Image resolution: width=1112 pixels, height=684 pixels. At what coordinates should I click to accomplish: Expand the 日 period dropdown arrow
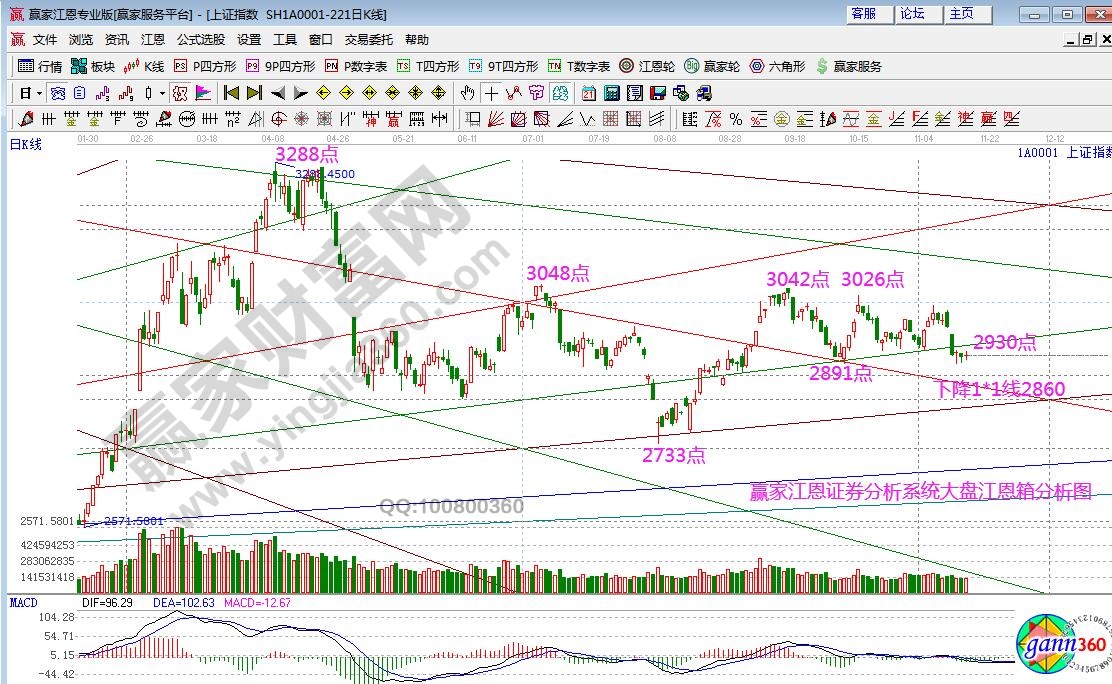39,93
